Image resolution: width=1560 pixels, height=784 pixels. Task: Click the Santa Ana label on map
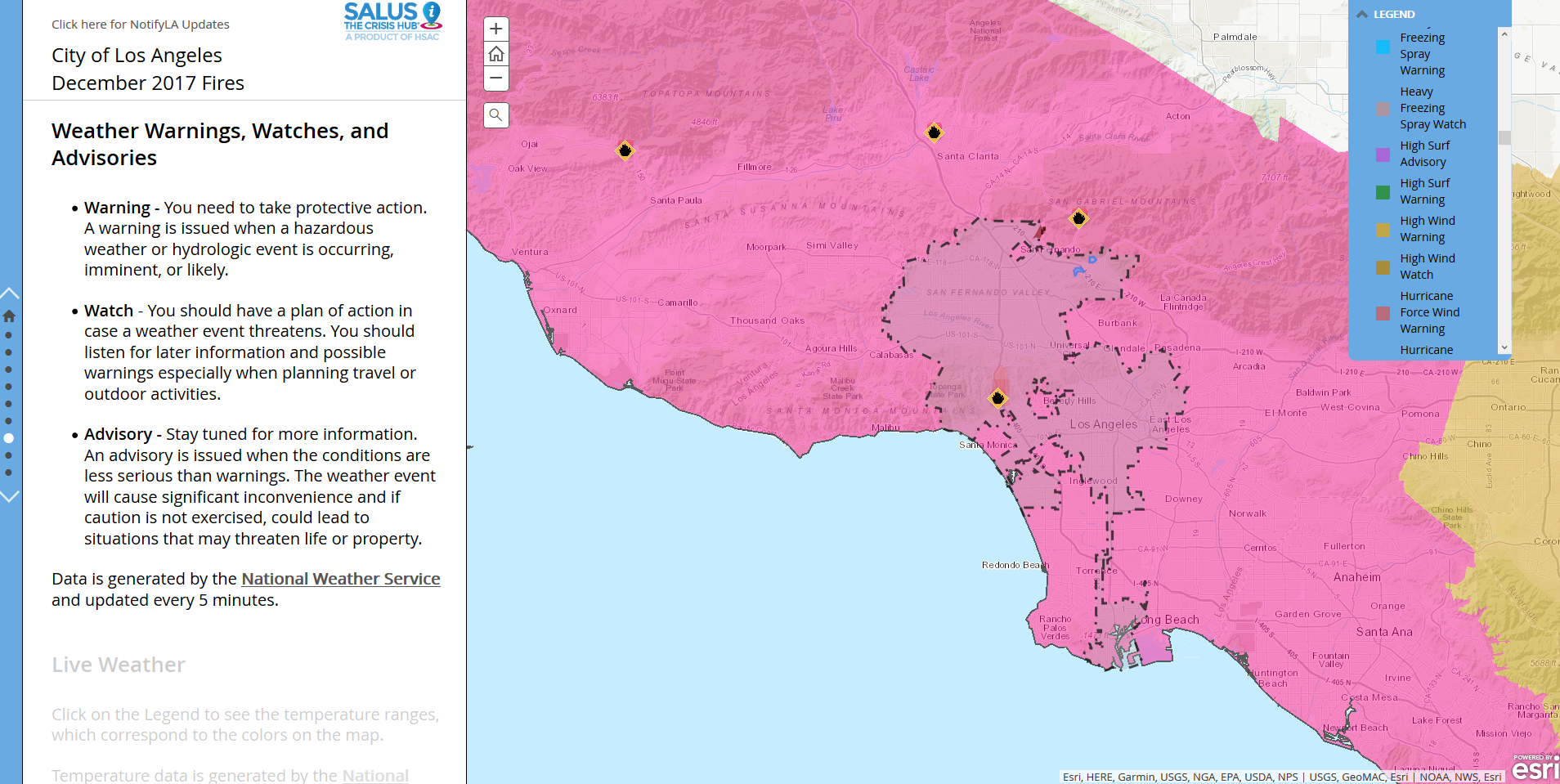[1384, 632]
